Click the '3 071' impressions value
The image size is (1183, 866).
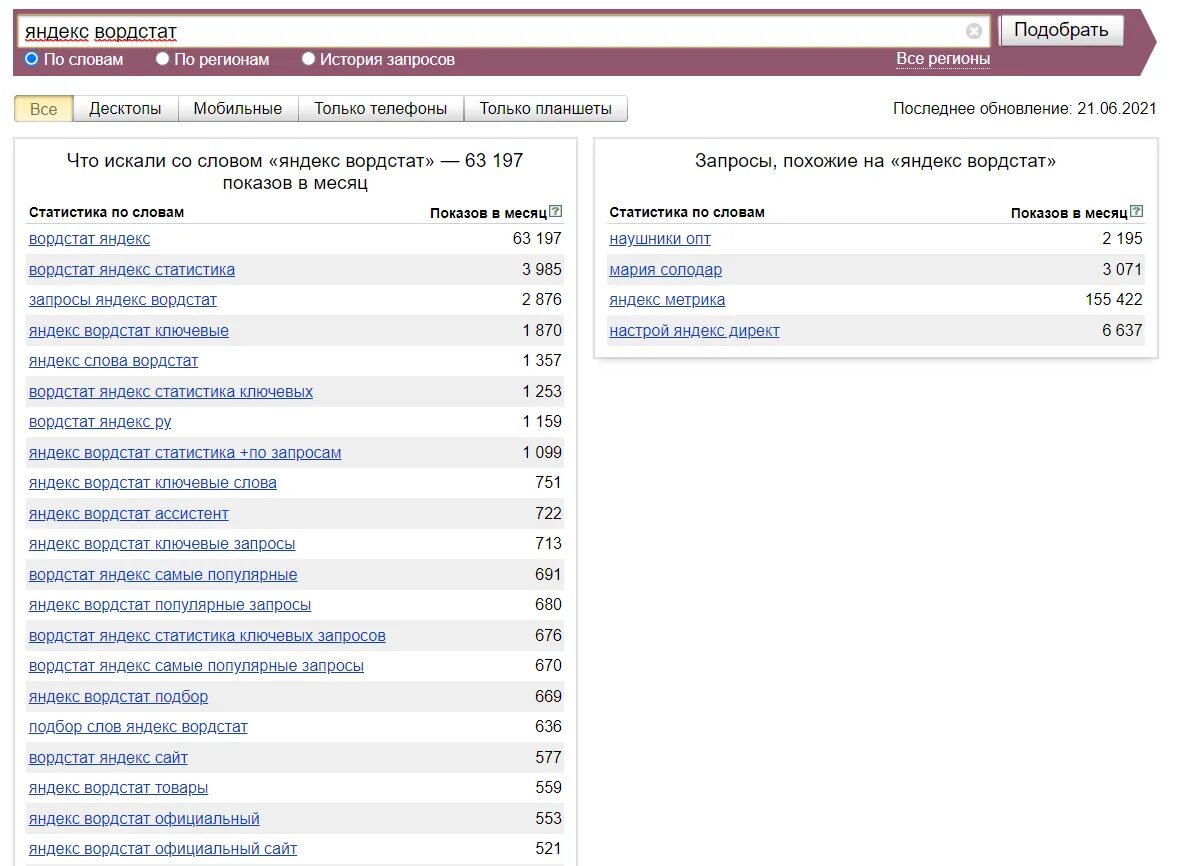pos(1122,270)
